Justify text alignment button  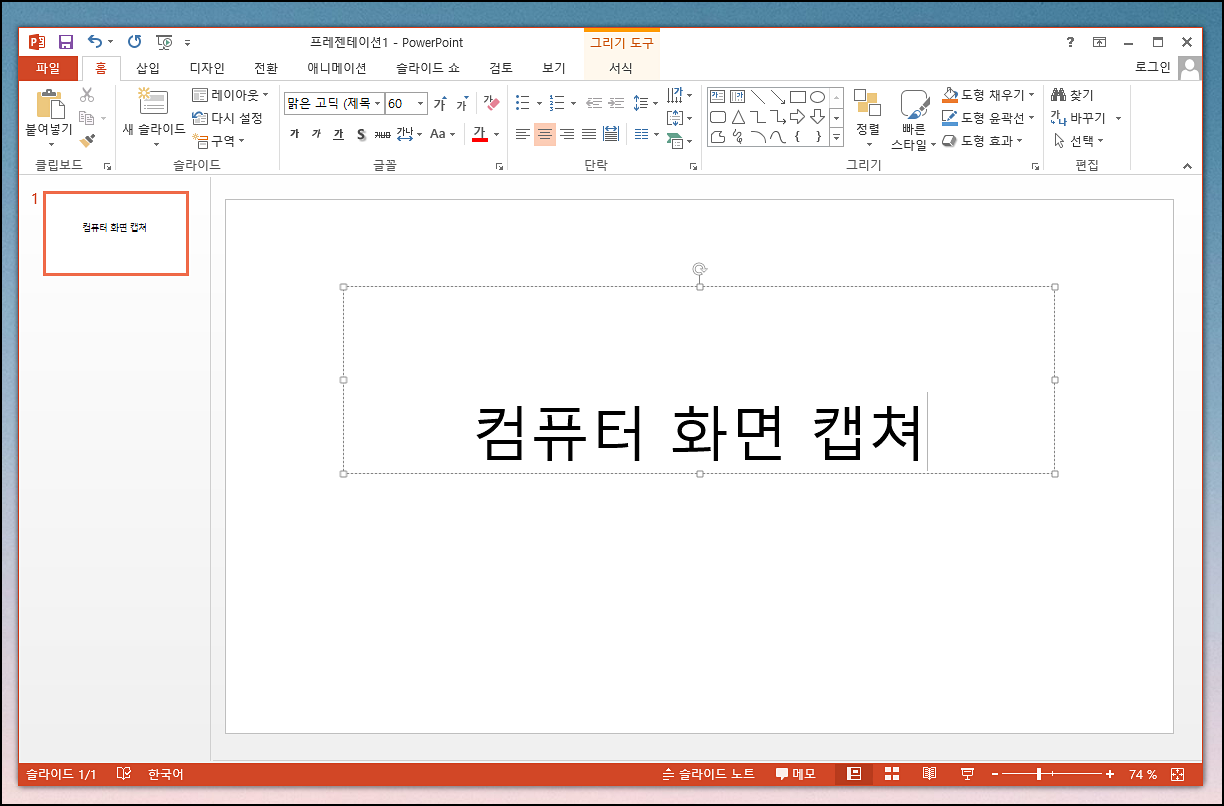[x=589, y=134]
